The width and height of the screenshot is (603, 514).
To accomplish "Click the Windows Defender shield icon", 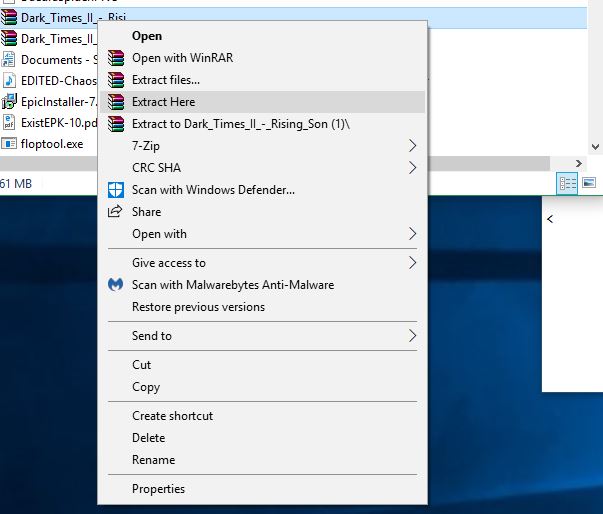I will coord(115,190).
